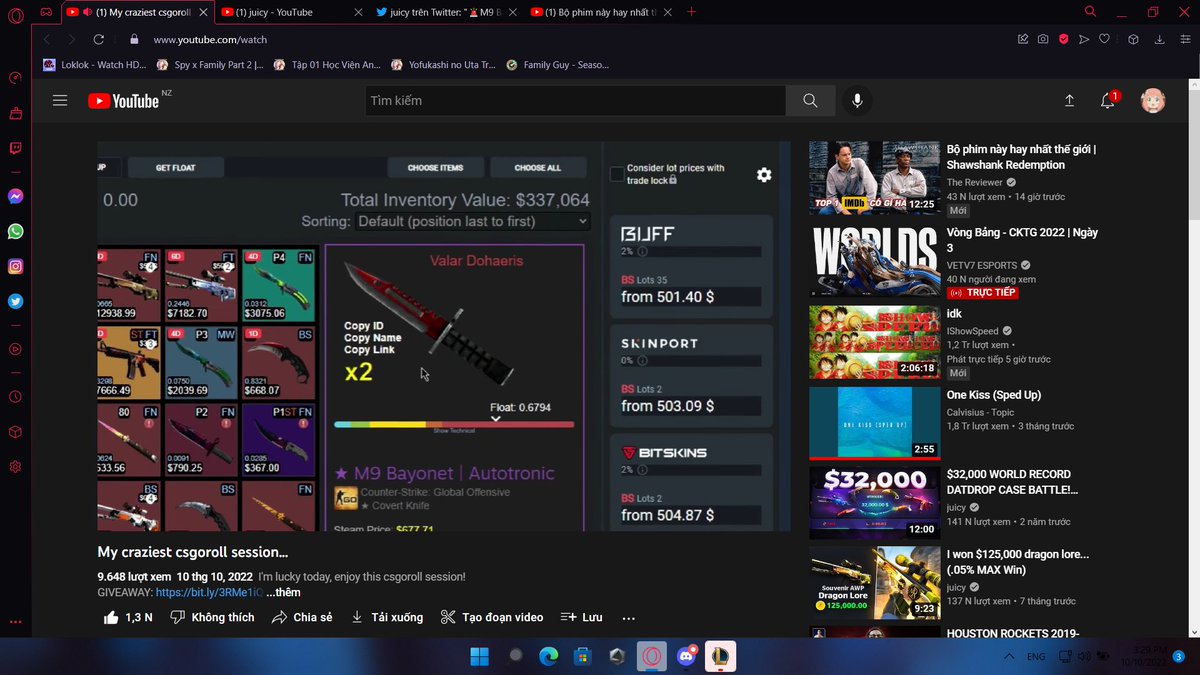1200x675 pixels.
Task: Open the settings gear in video player
Action: click(764, 175)
